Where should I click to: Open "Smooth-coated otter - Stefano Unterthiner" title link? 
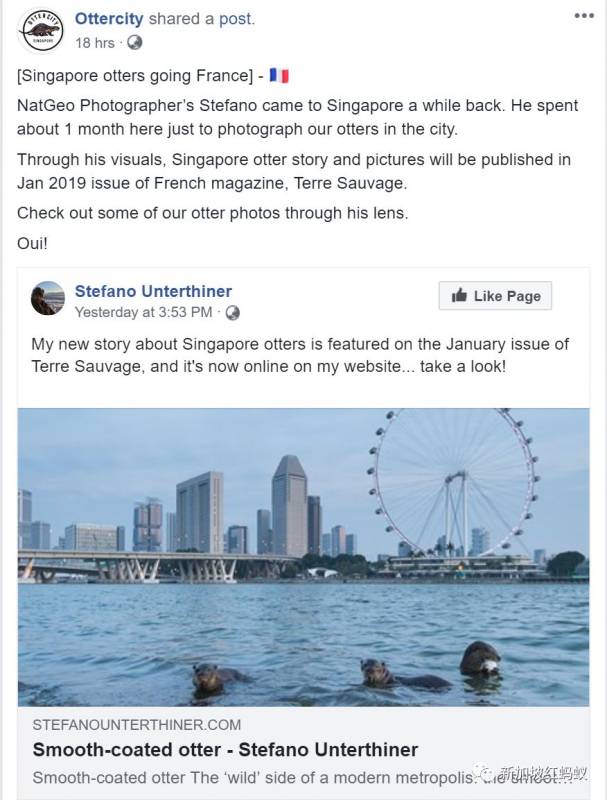point(225,749)
